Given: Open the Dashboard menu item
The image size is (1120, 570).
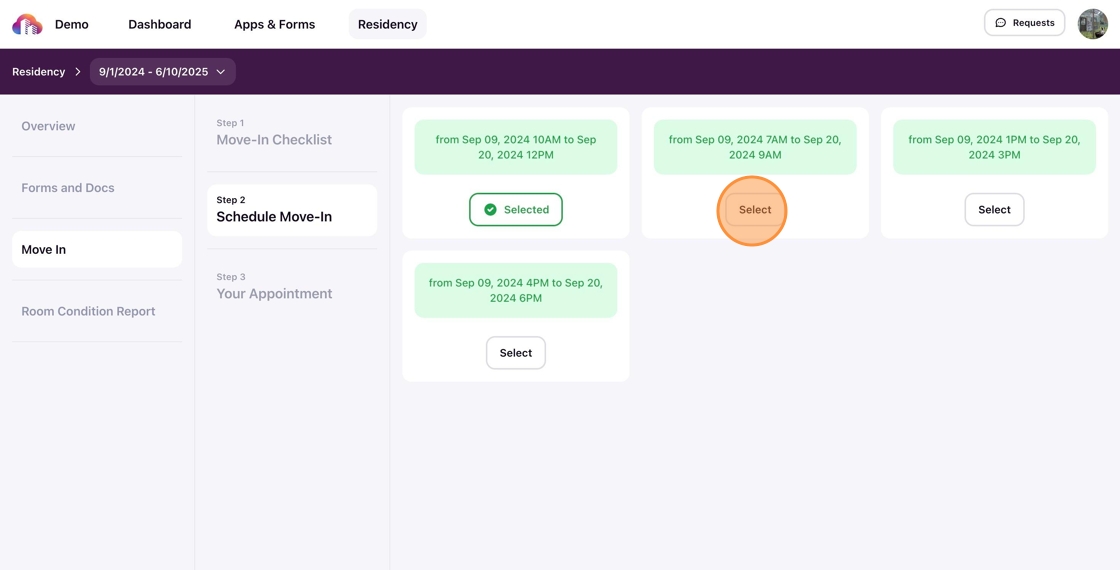Looking at the screenshot, I should click(x=159, y=24).
